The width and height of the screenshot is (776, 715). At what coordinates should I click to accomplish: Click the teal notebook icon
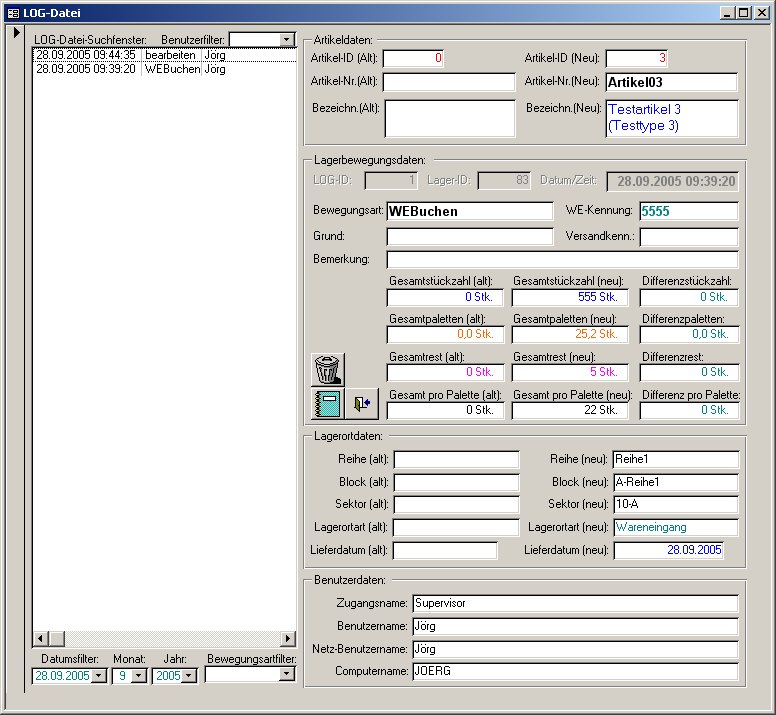point(327,404)
